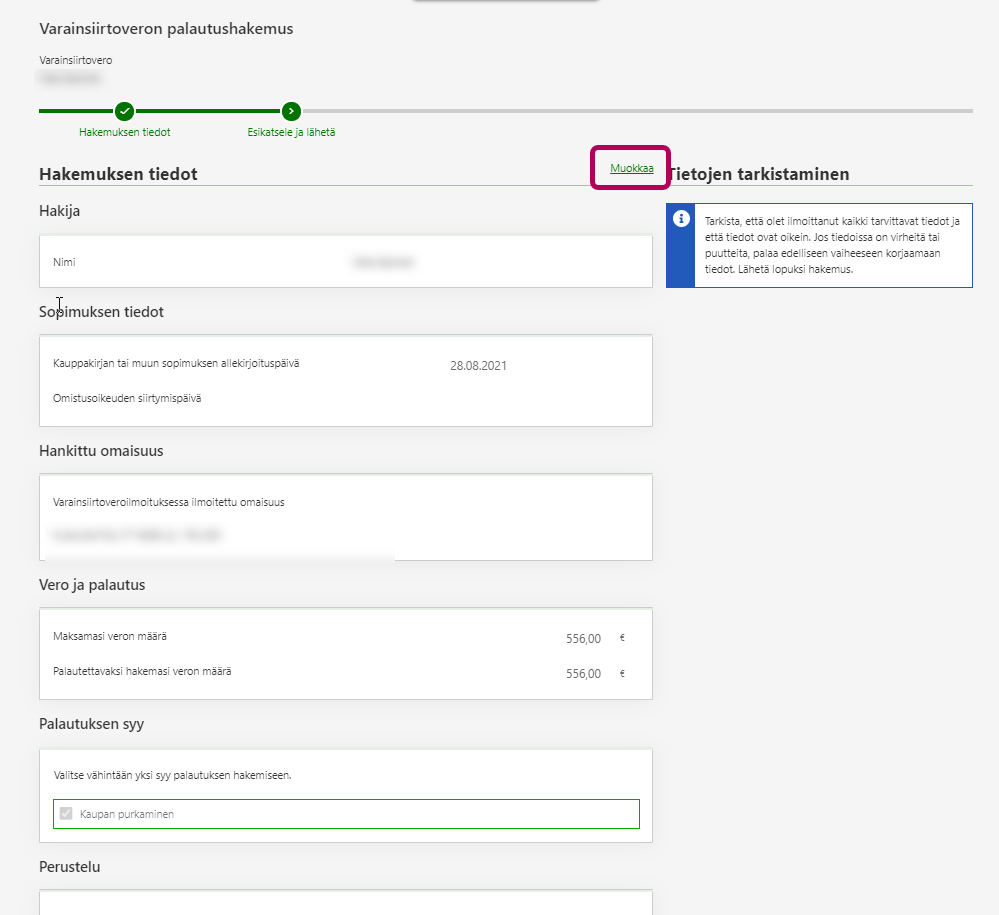This screenshot has width=999, height=915.
Task: Click the Tarkista instructions text in the info box
Action: point(832,245)
